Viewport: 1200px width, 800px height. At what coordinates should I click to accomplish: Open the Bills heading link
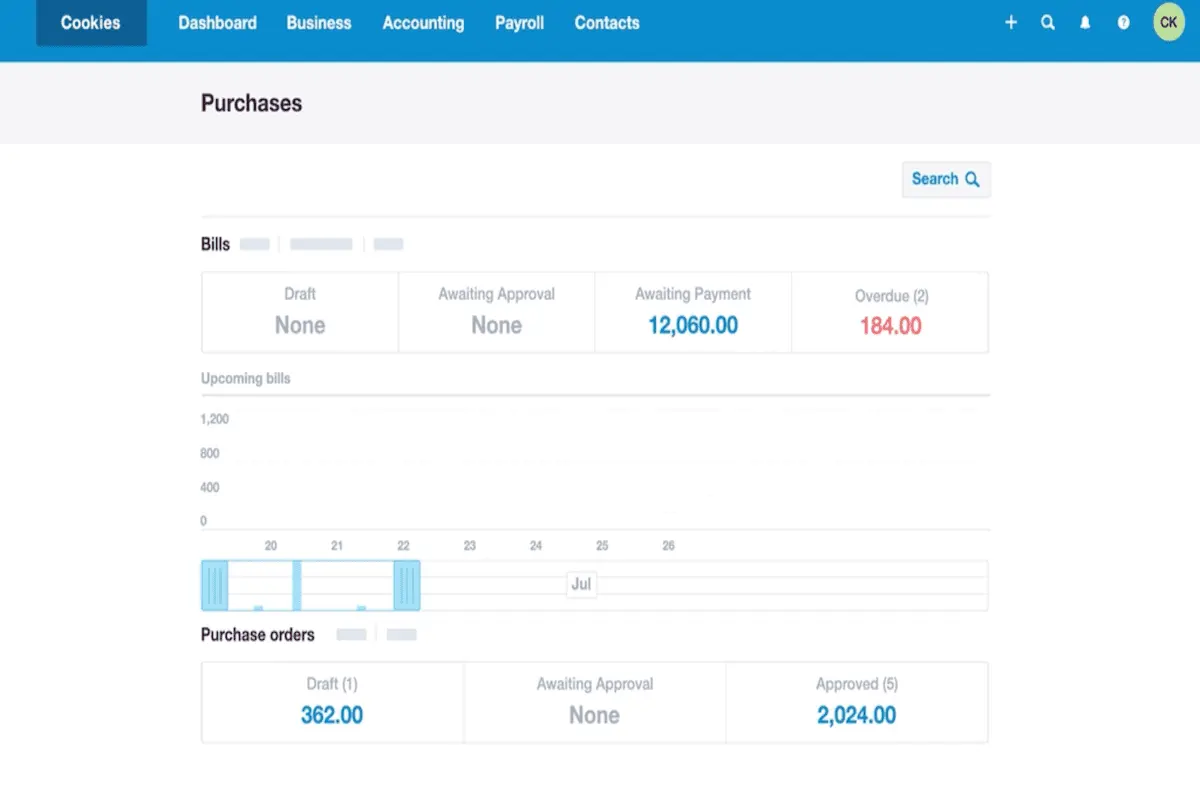[215, 244]
